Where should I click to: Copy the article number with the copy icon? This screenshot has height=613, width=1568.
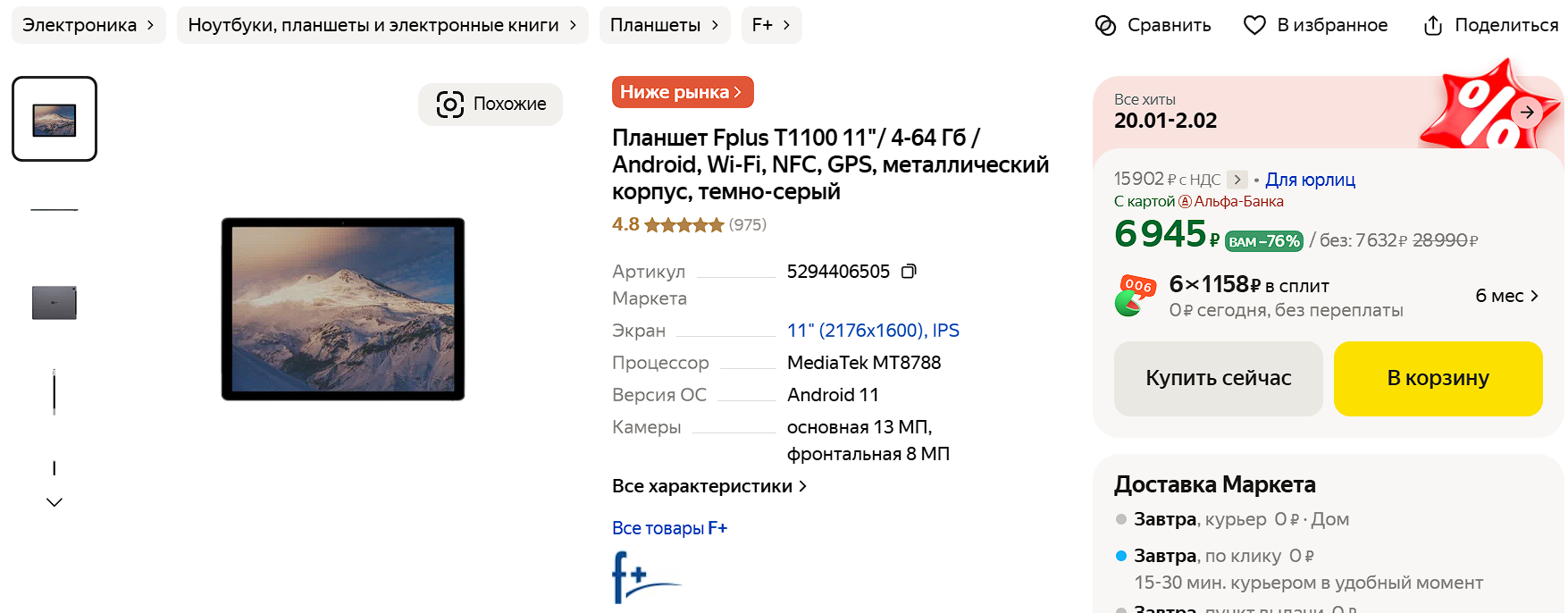click(x=909, y=272)
